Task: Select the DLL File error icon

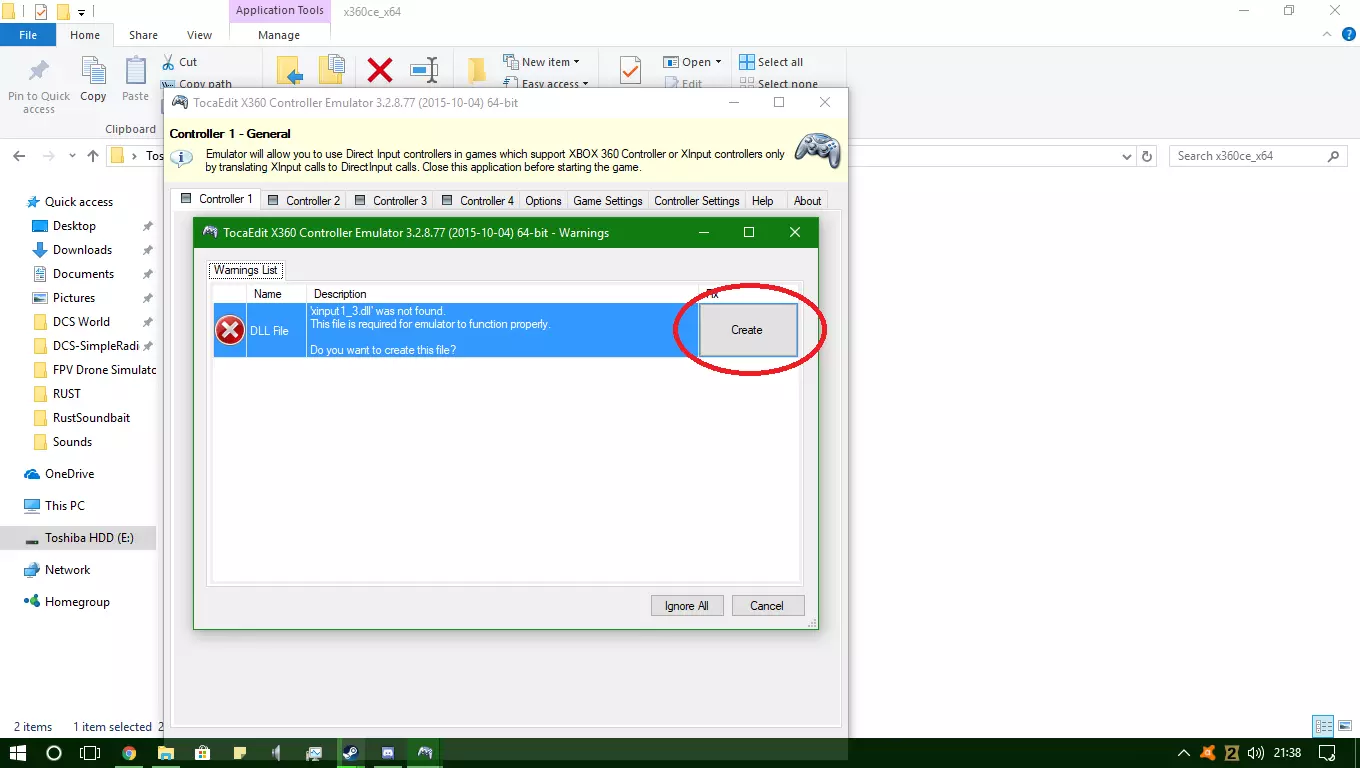Action: pyautogui.click(x=230, y=330)
